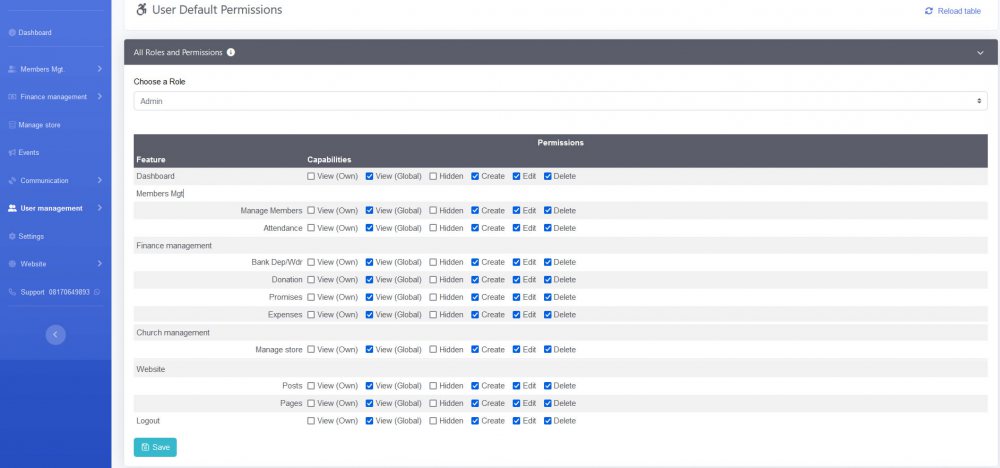
Task: Click the Support phone icon
Action: (12, 292)
